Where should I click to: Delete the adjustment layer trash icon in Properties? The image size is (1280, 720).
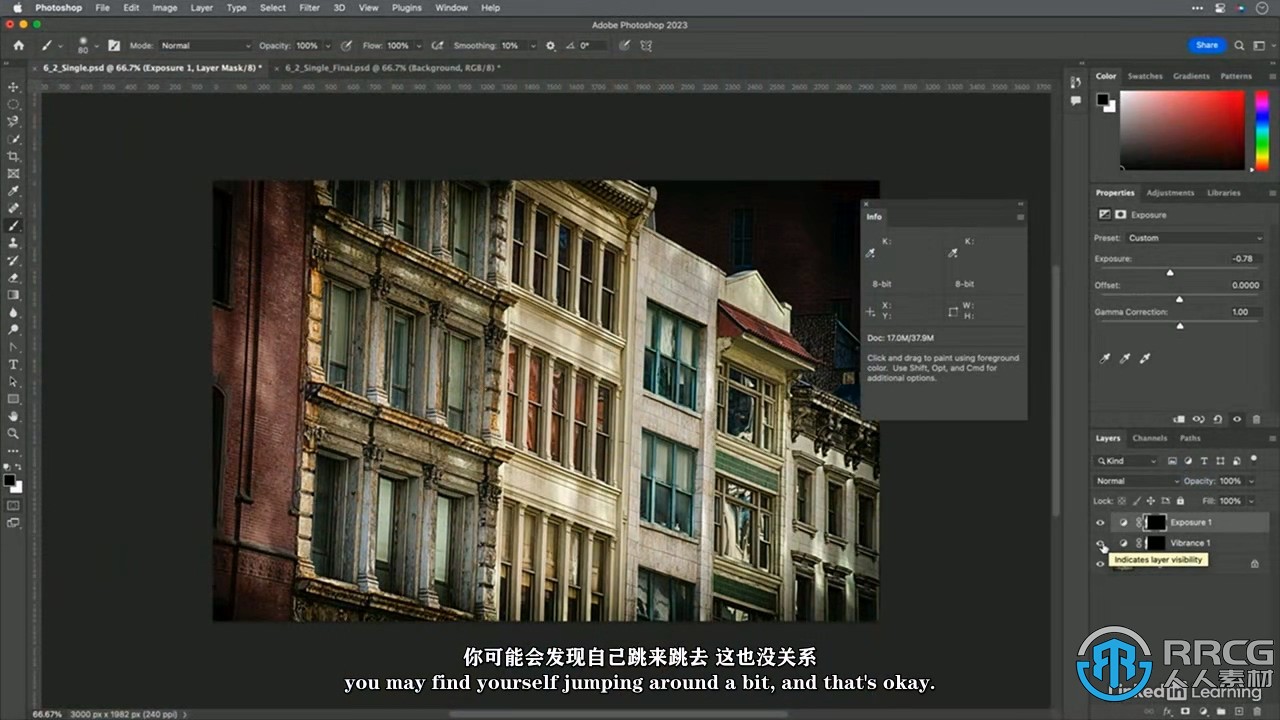coord(1255,419)
